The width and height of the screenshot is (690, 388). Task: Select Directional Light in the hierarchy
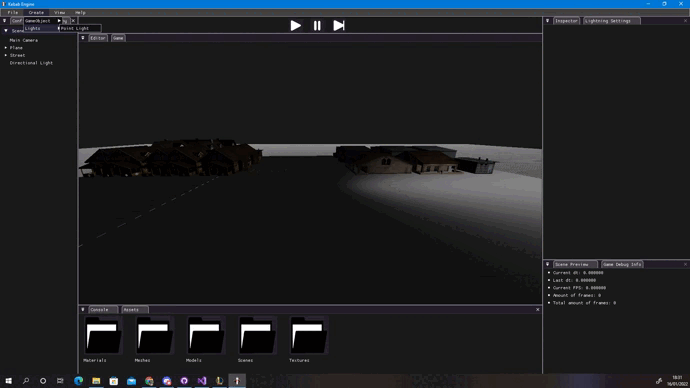pos(31,63)
